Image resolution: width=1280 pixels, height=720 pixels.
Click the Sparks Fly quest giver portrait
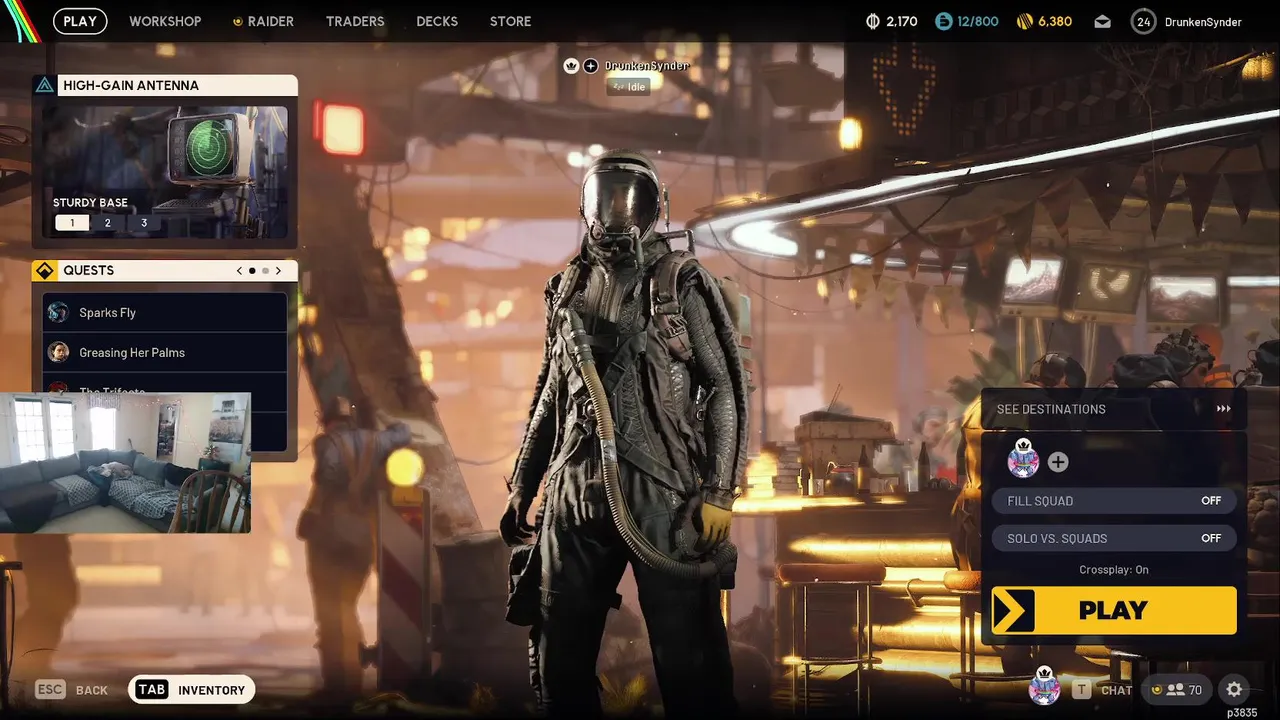point(58,312)
